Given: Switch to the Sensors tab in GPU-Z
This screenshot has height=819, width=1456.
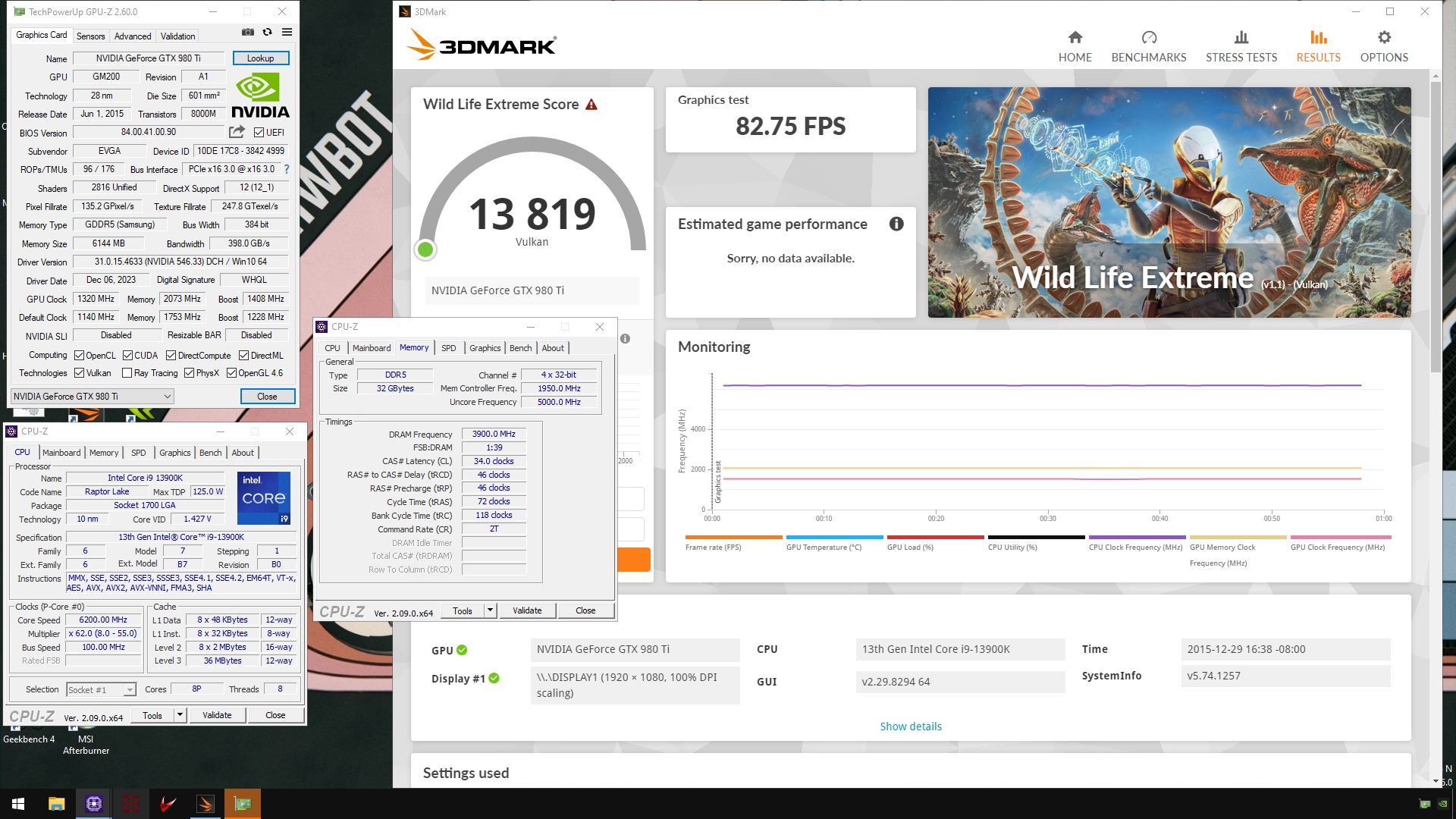Looking at the screenshot, I should pyautogui.click(x=90, y=36).
